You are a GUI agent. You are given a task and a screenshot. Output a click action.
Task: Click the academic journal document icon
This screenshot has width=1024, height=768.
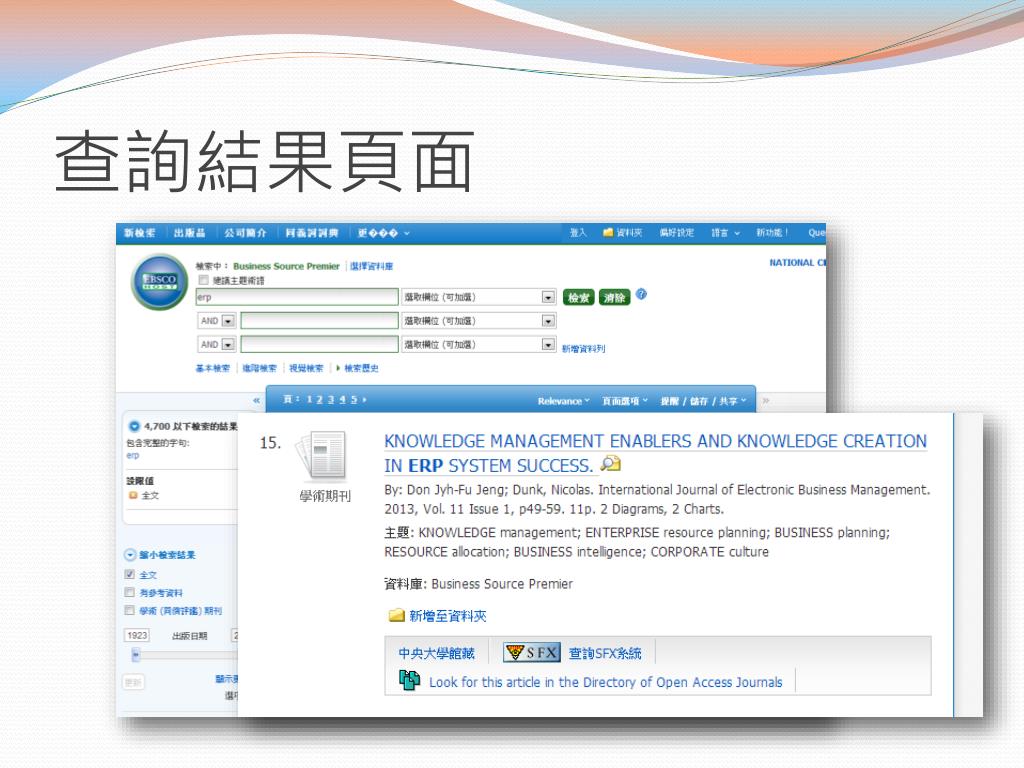[x=321, y=456]
